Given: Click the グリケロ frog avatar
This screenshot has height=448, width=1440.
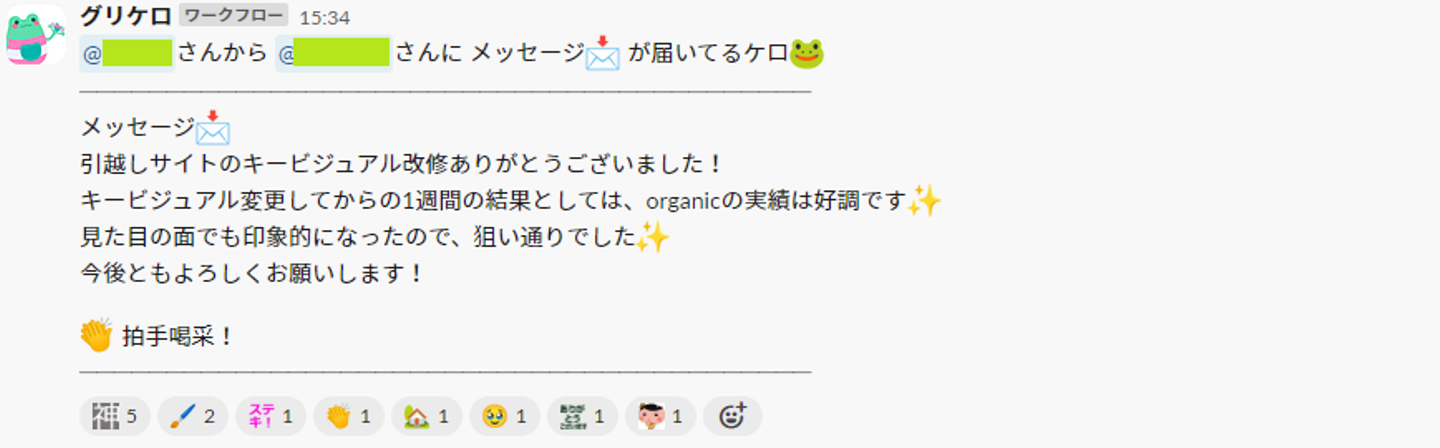Looking at the screenshot, I should (35, 38).
